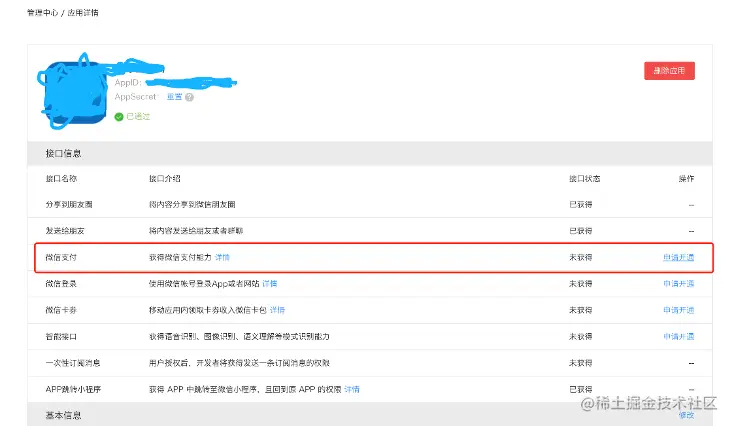Screen dimensions: 732x426
Task: Select the 分享到朋友圈 interface name
Action: click(x=69, y=204)
